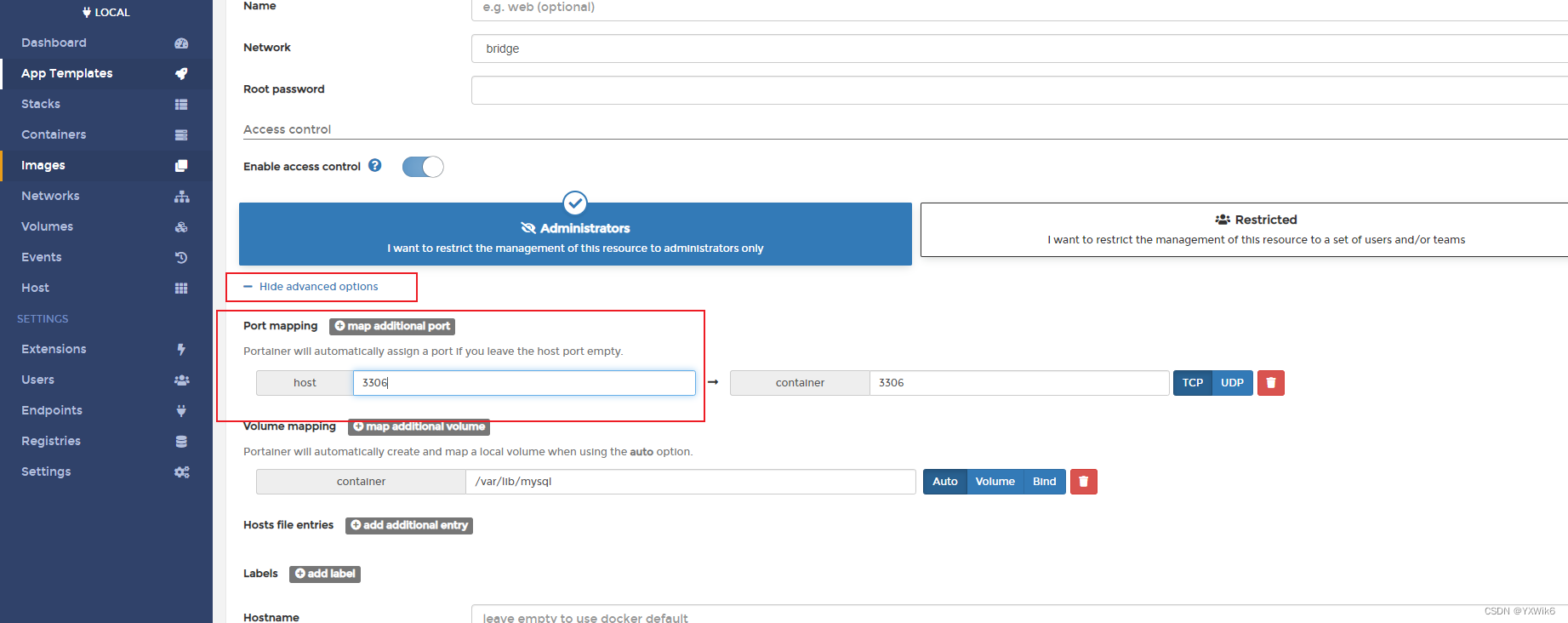Click the Volumes cubes icon

(181, 227)
